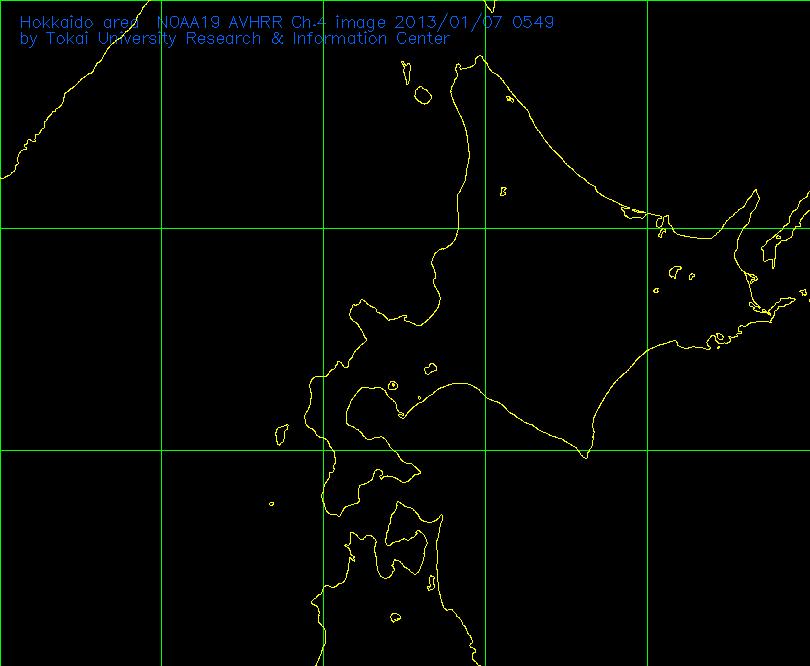Click Cape Soya at Hokkaido's northern tip
Viewport: 810px width, 666px height.
(x=478, y=57)
